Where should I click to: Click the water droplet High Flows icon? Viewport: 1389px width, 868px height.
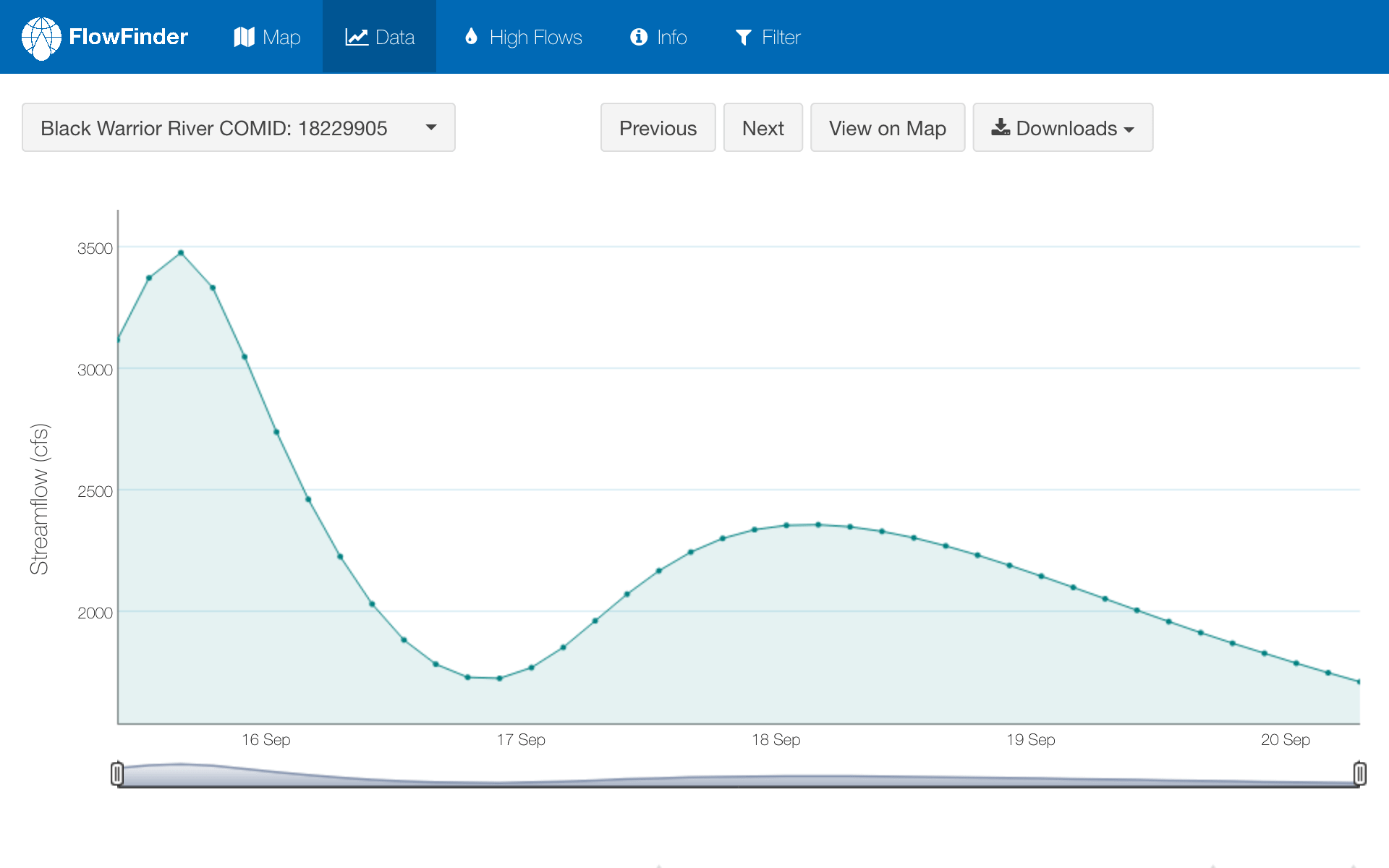click(471, 37)
